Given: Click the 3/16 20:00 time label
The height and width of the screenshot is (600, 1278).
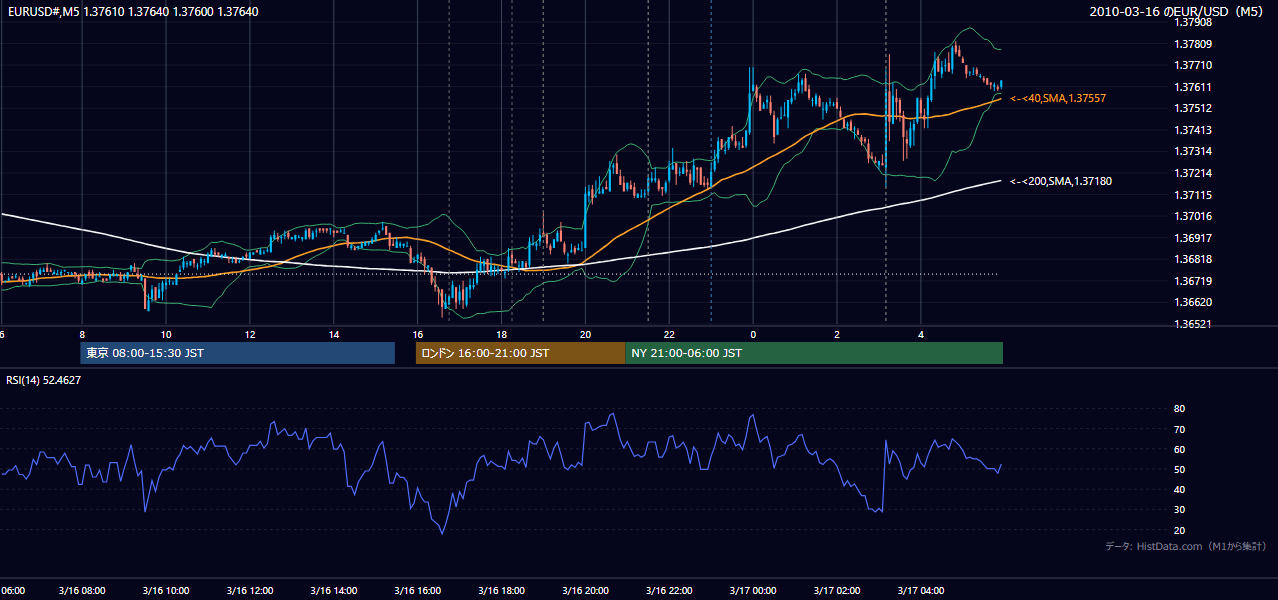Looking at the screenshot, I should [x=586, y=590].
